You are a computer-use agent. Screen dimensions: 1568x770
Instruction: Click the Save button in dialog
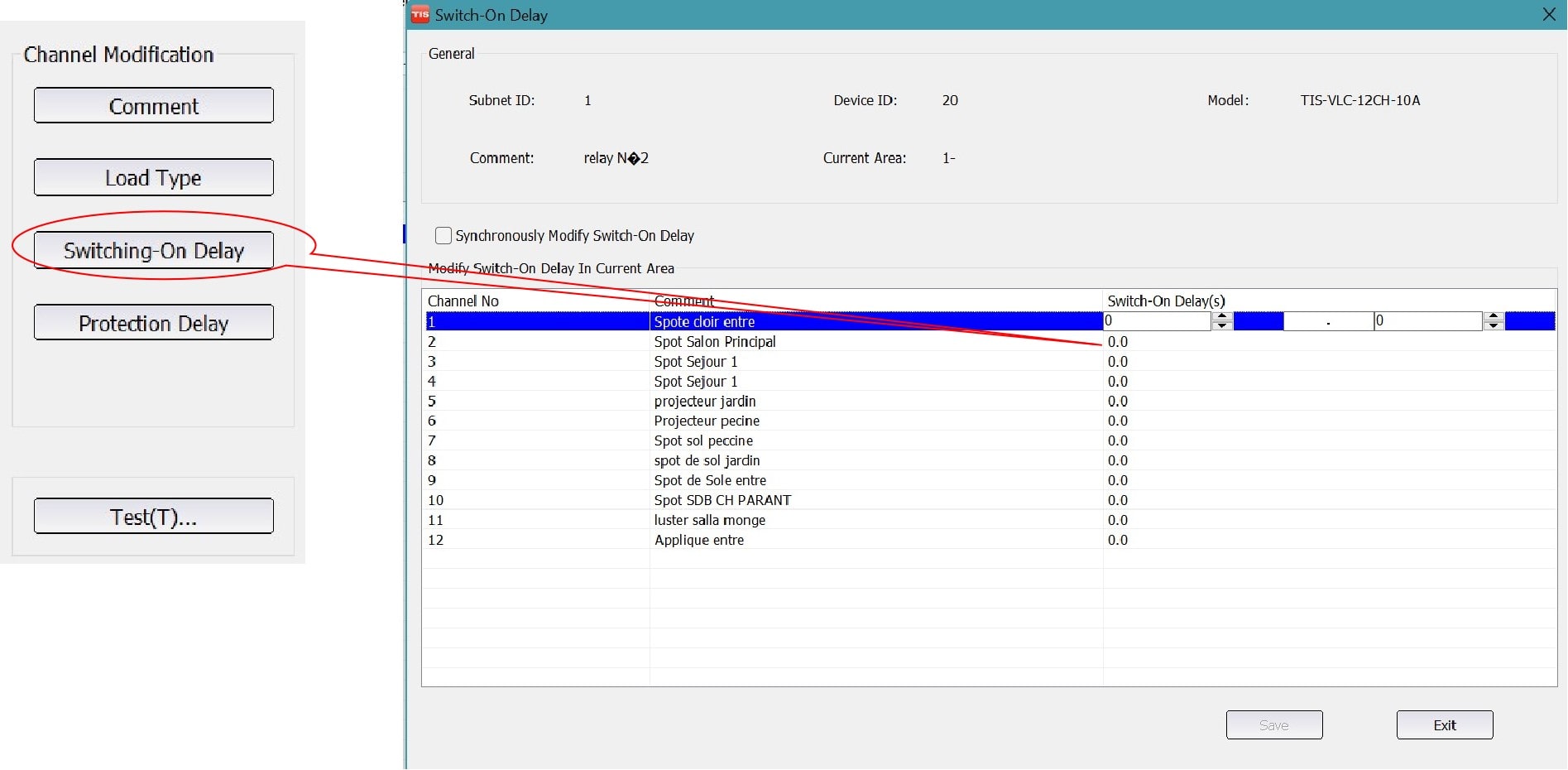pyautogui.click(x=1274, y=725)
